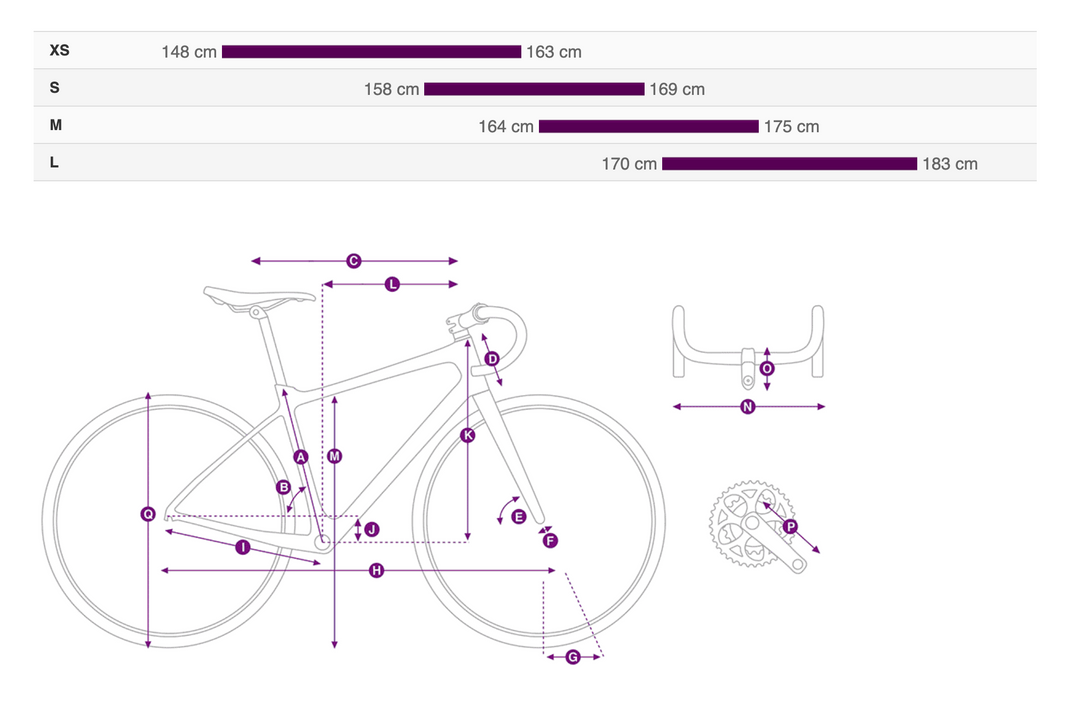Image resolution: width=1080 pixels, height=722 pixels.
Task: Select the G marker below the front wheel
Action: pyautogui.click(x=573, y=657)
